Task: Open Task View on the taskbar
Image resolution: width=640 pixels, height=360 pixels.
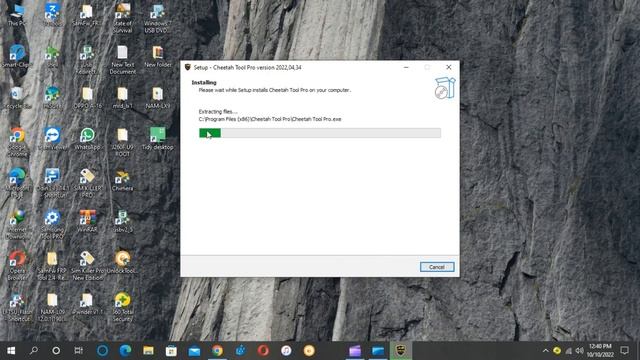Action: click(78, 351)
